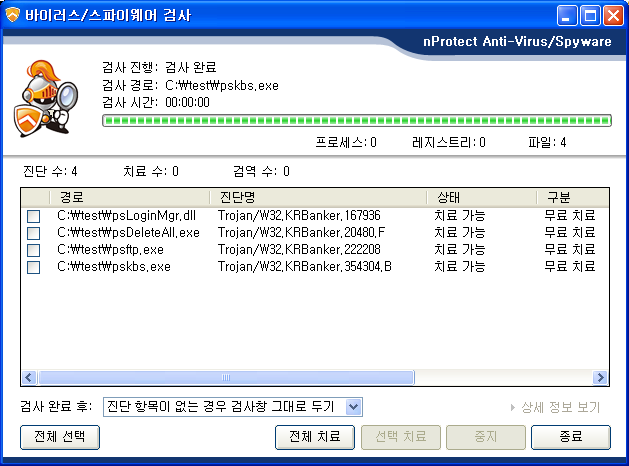Maximize the scan window
The height and width of the screenshot is (466, 629).
coord(590,16)
